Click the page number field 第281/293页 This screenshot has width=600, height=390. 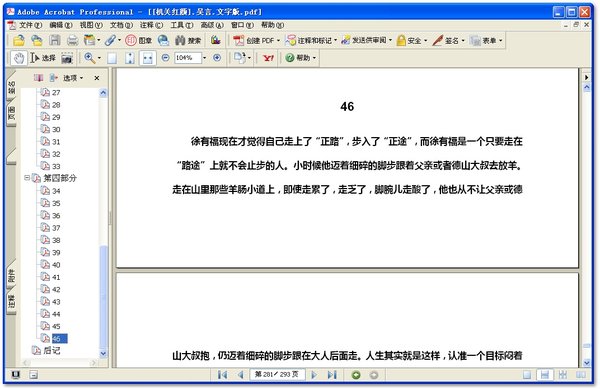click(x=277, y=374)
